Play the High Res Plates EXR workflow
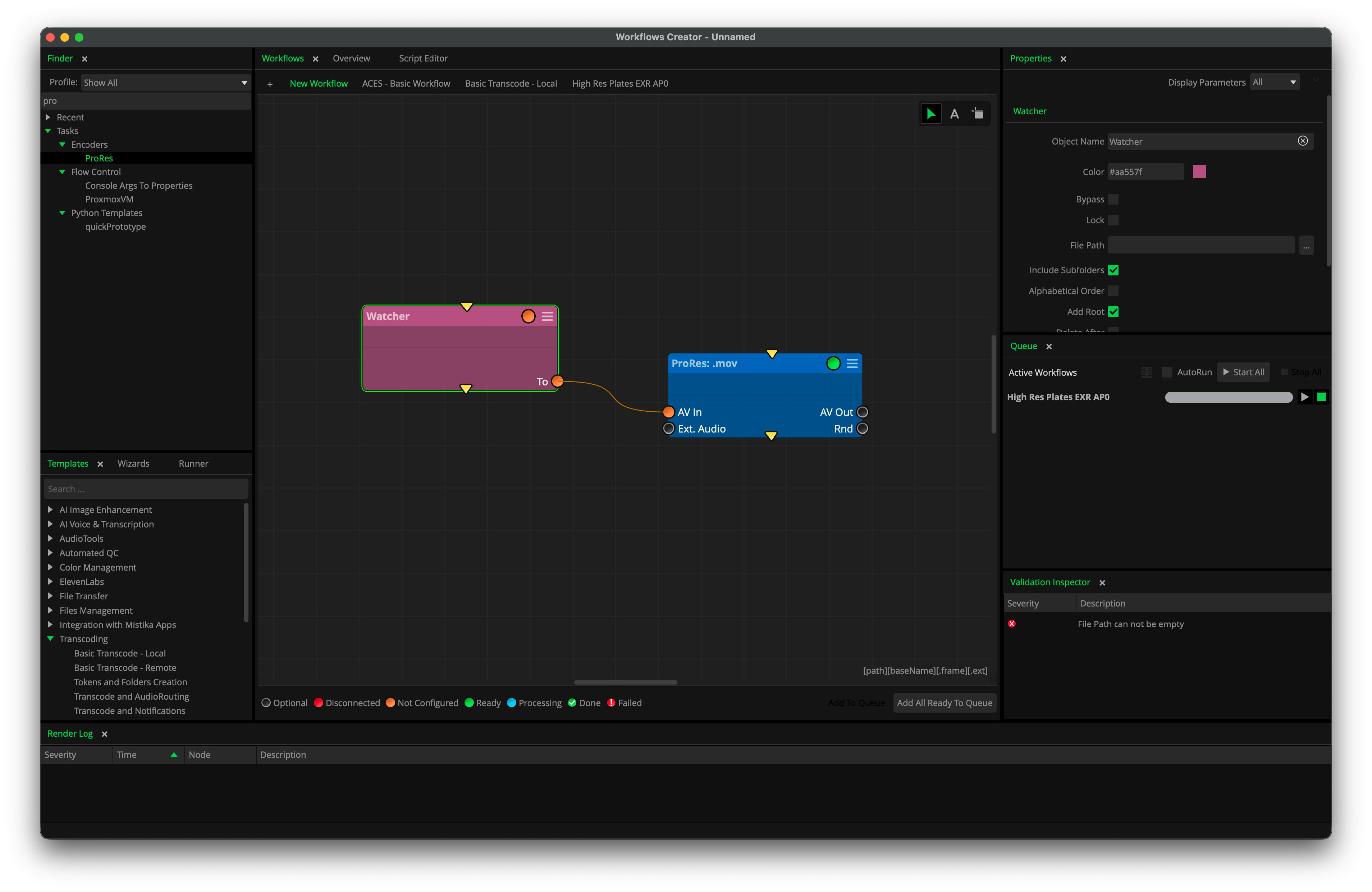 coord(1304,397)
